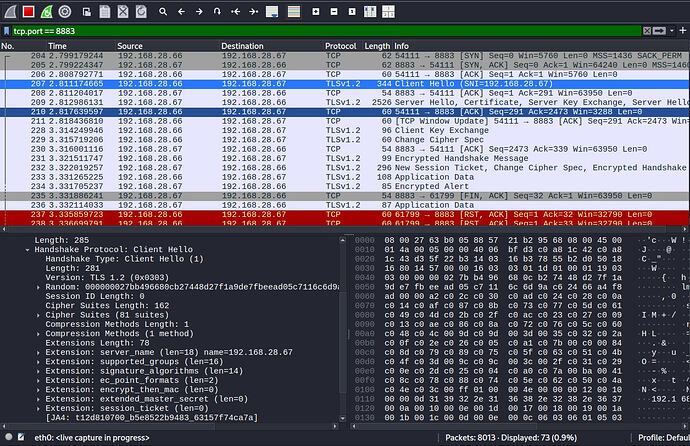Go back in packet history with left arrow

coord(181,12)
